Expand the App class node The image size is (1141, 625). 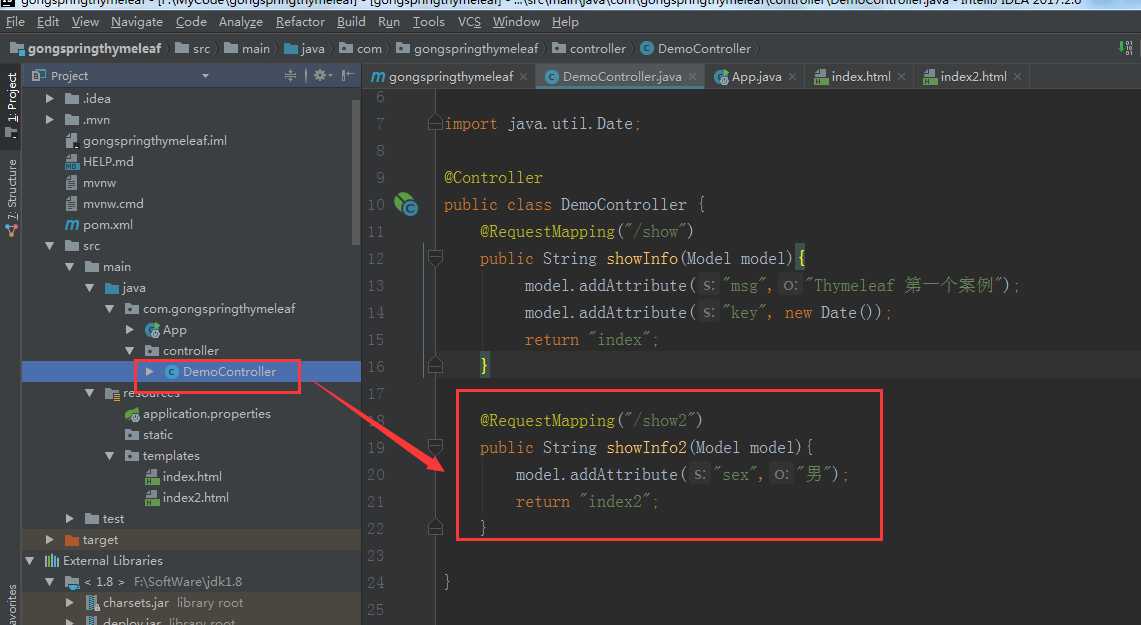click(x=130, y=330)
